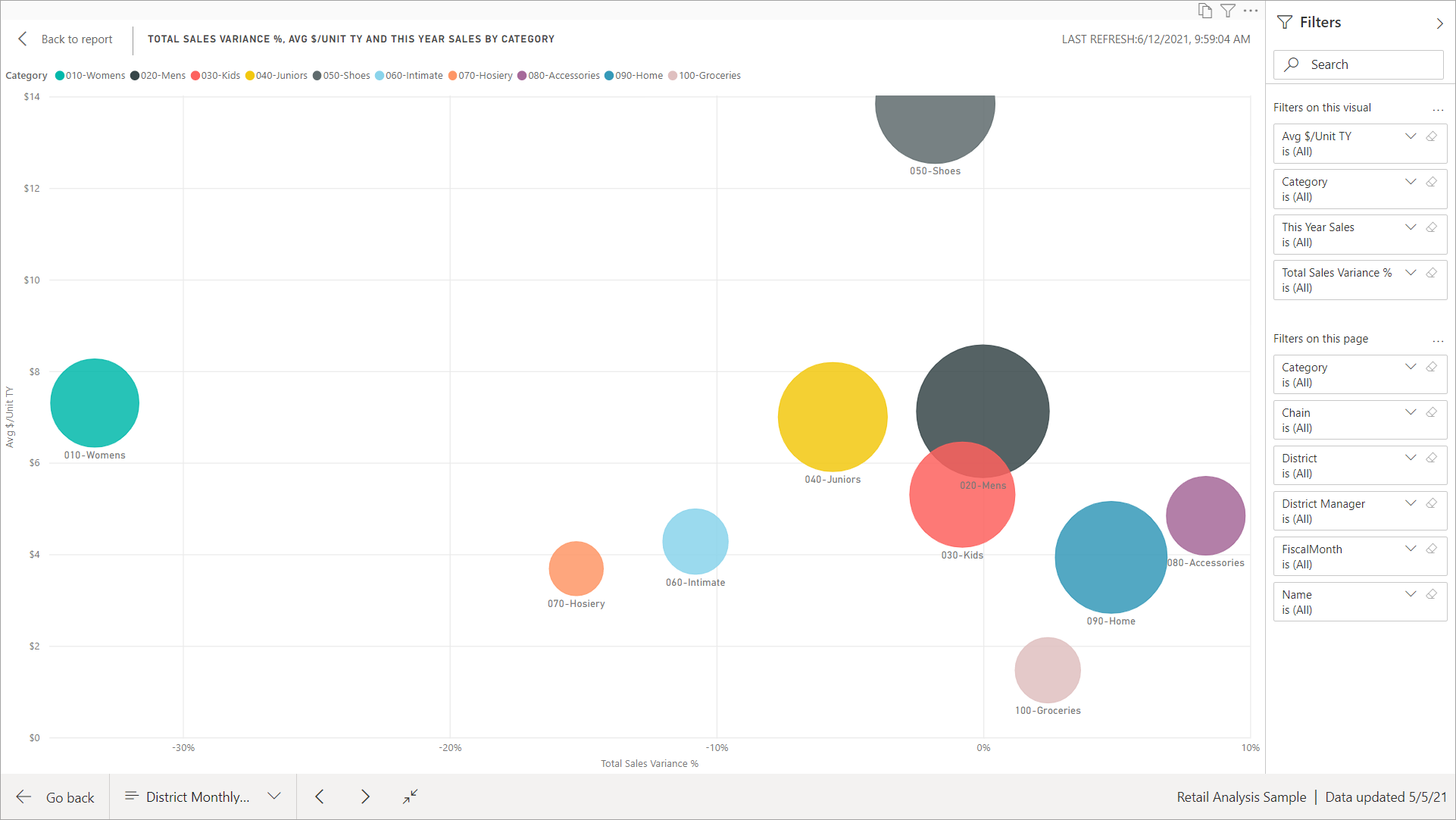
Task: Click the filter icon beside Filters heading
Action: coord(1288,22)
